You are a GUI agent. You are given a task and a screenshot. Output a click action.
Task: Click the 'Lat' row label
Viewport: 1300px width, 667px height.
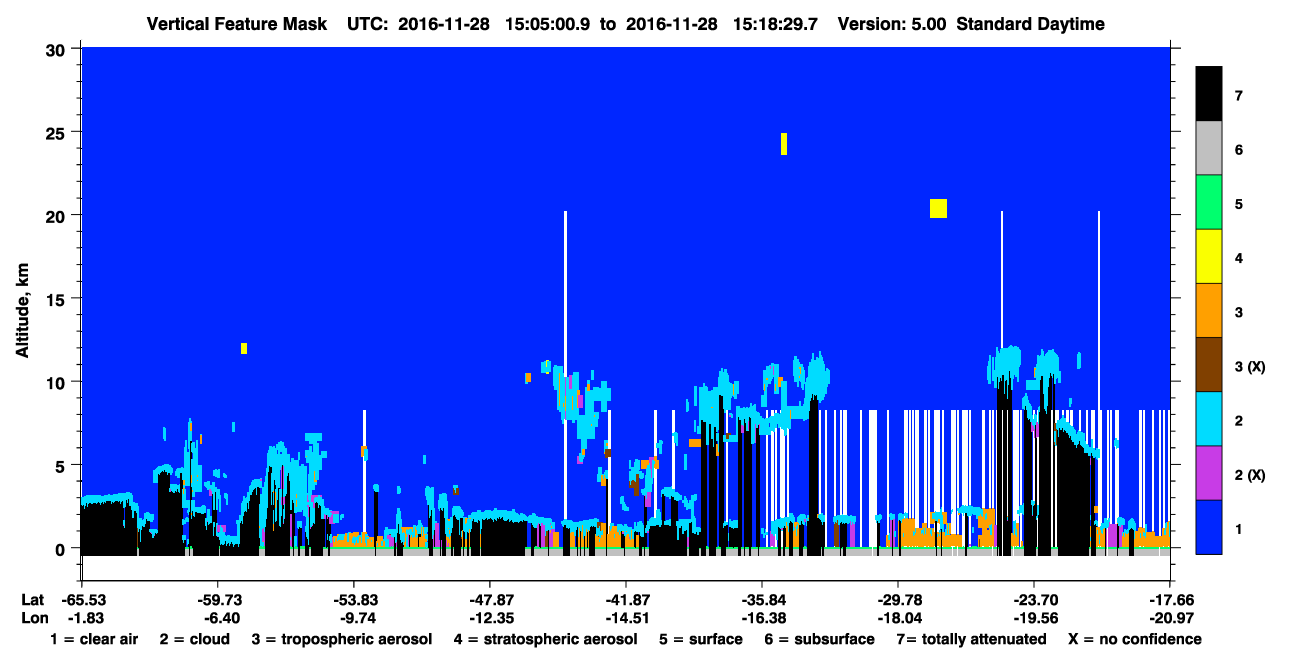[33, 600]
